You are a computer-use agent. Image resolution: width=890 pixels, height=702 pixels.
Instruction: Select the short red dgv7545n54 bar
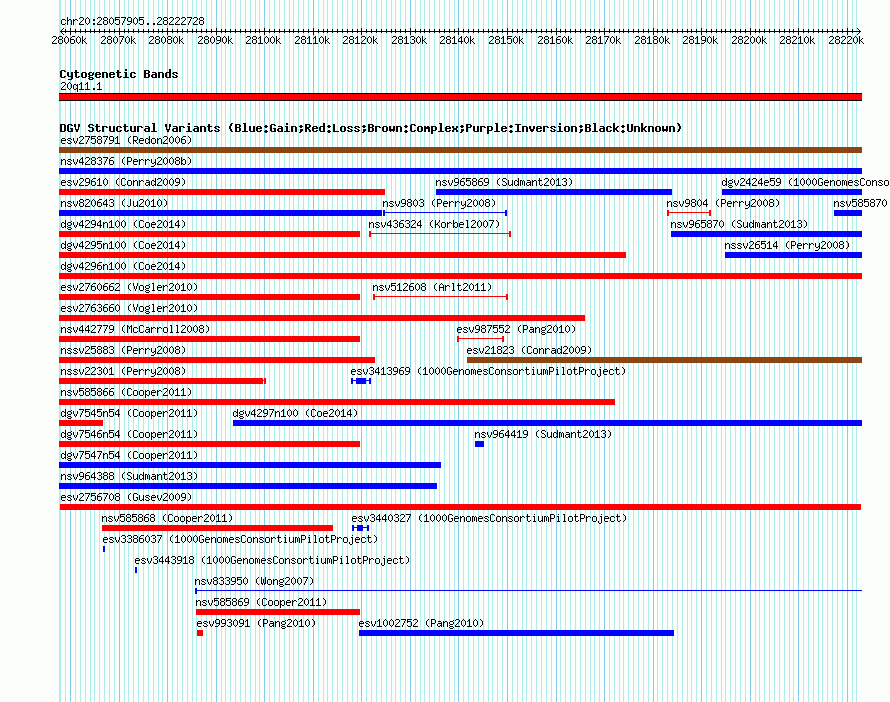[x=81, y=423]
